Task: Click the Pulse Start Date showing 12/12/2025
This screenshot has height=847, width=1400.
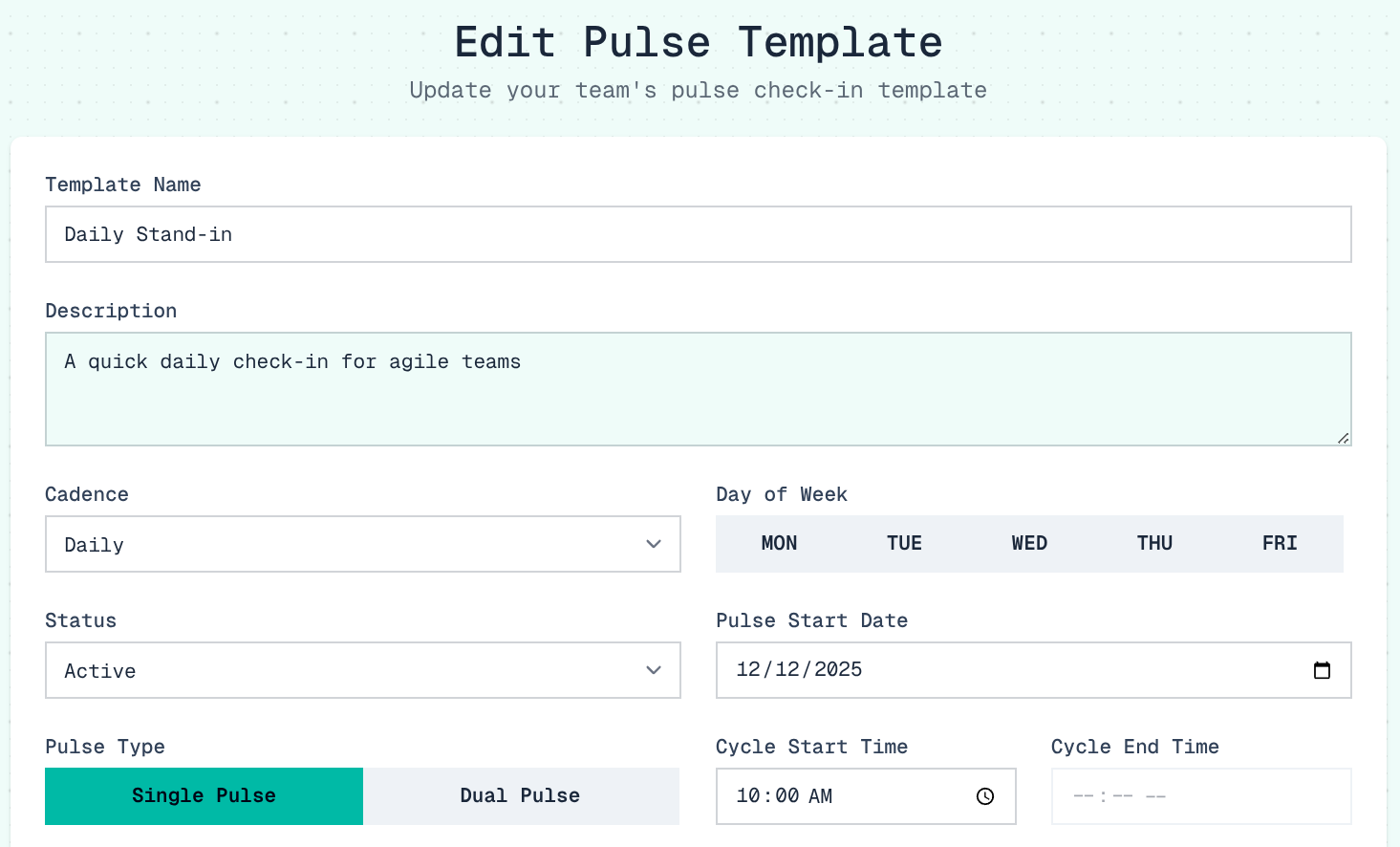Action: (956, 670)
